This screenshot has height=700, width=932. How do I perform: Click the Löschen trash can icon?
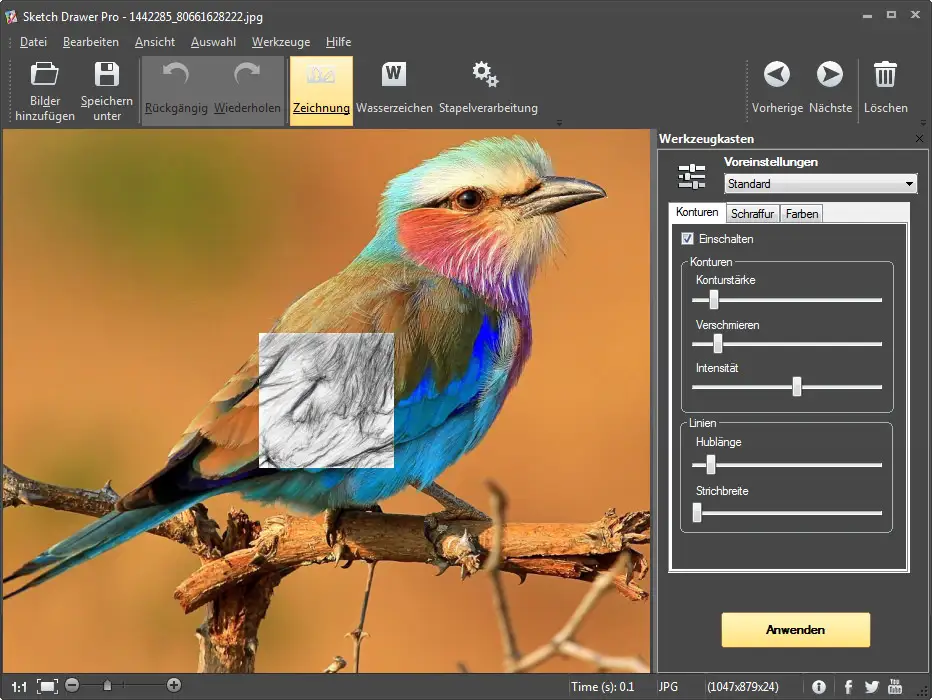coord(885,74)
